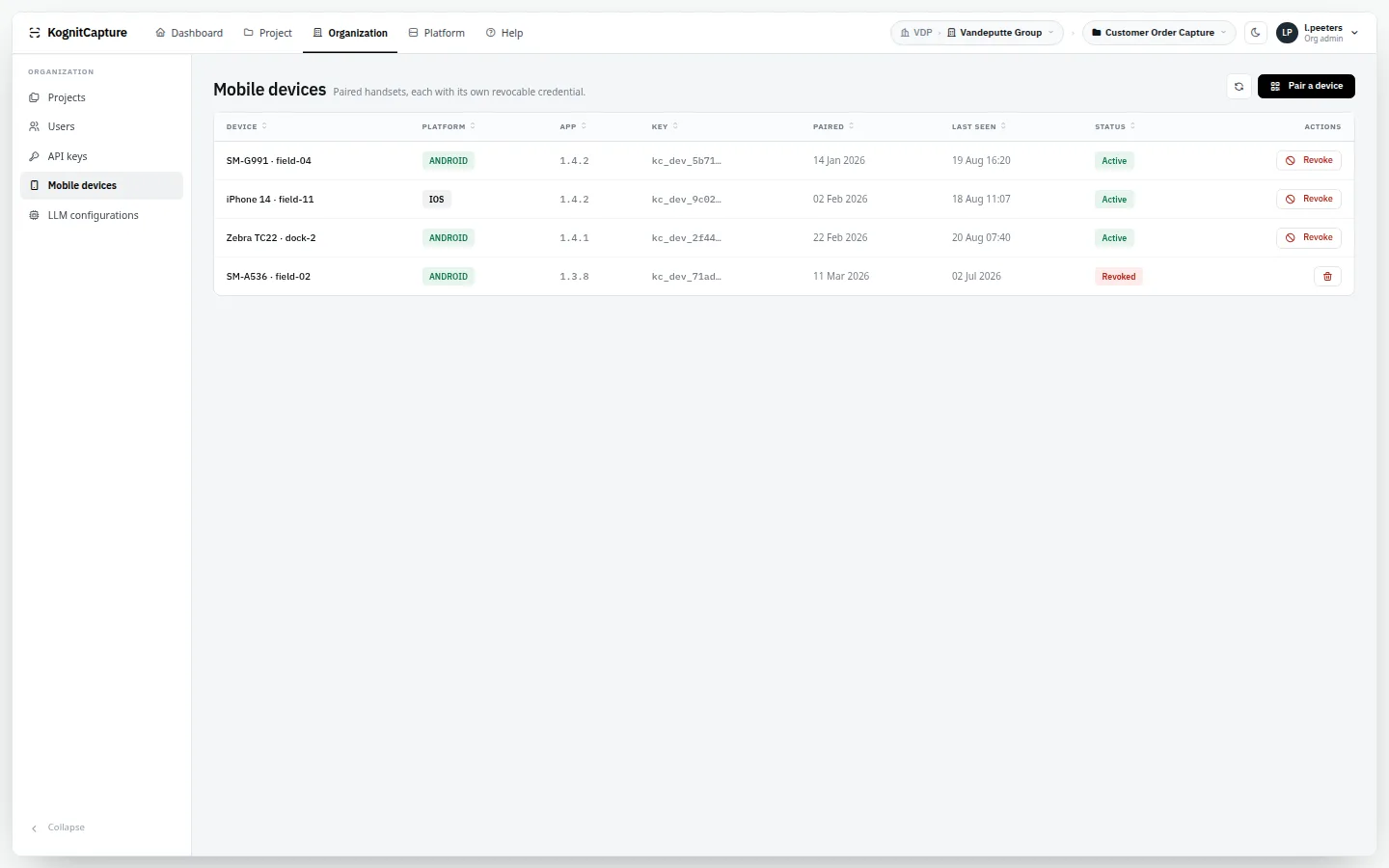This screenshot has height=868, width=1389.
Task: Sort by Status column
Action: (1115, 126)
